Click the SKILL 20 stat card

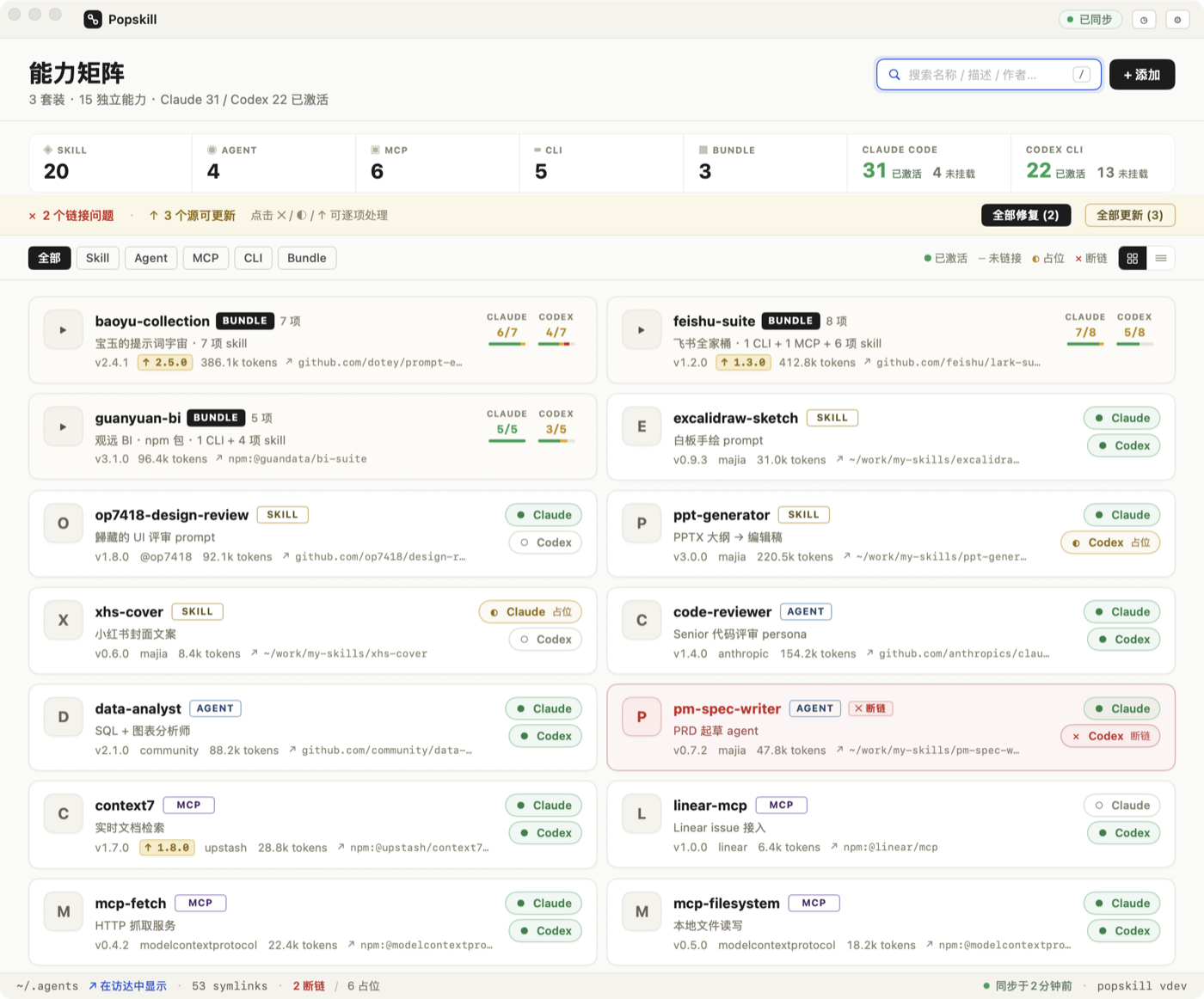[x=110, y=162]
